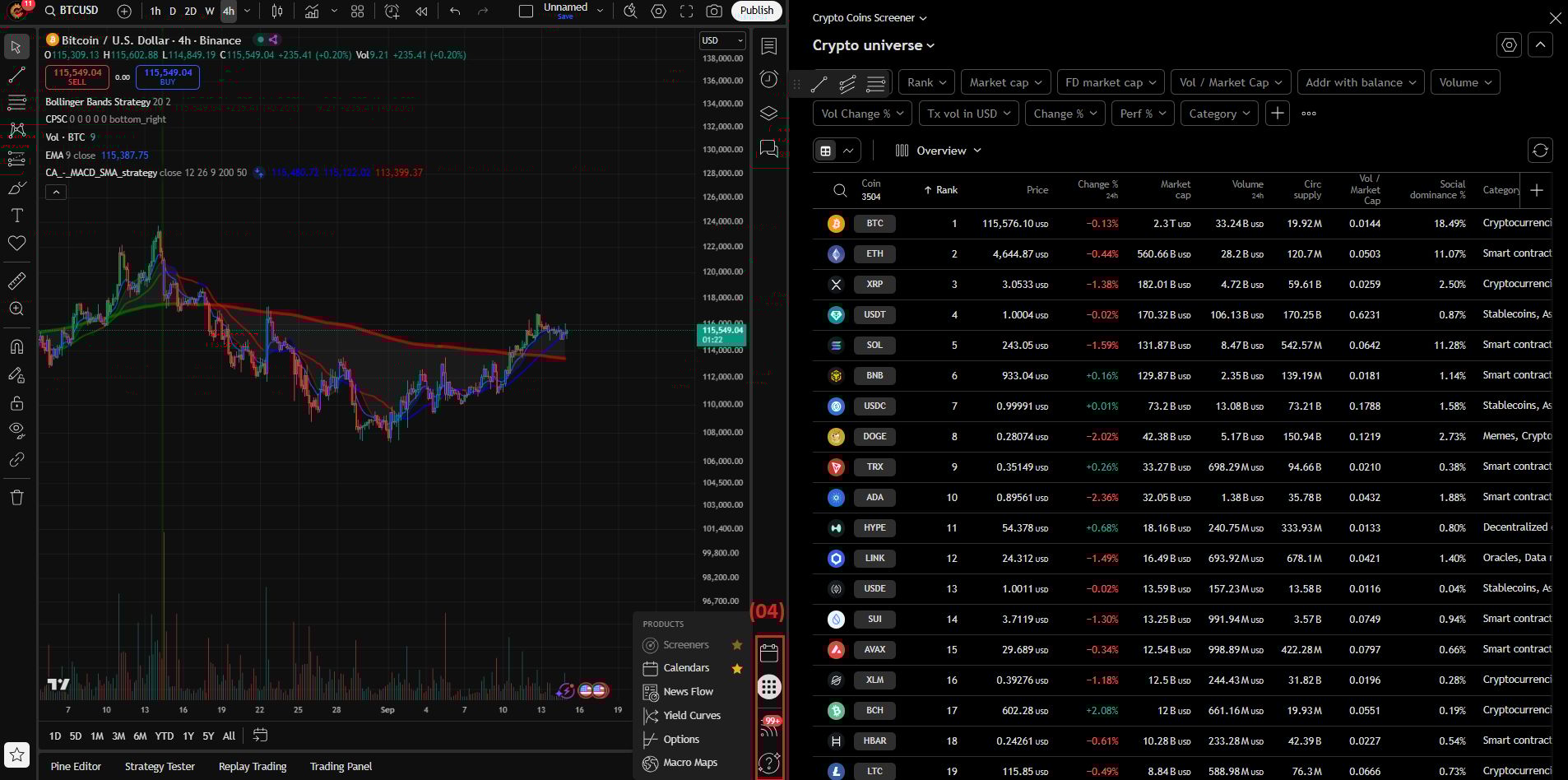Open the Fibonacci tools in left toolbar

click(x=16, y=103)
